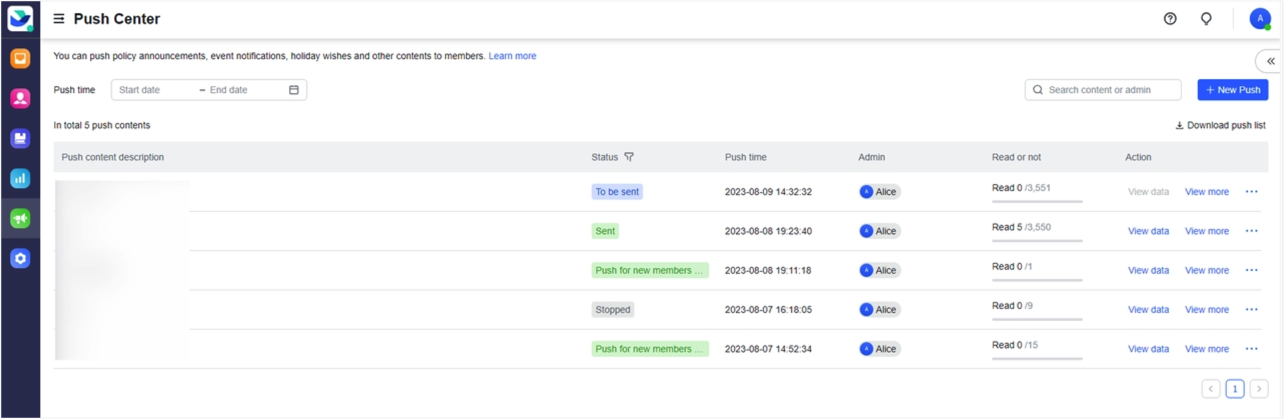Toggle the hamburger menu beside Push Center
This screenshot has height=419, width=1284.
click(59, 19)
